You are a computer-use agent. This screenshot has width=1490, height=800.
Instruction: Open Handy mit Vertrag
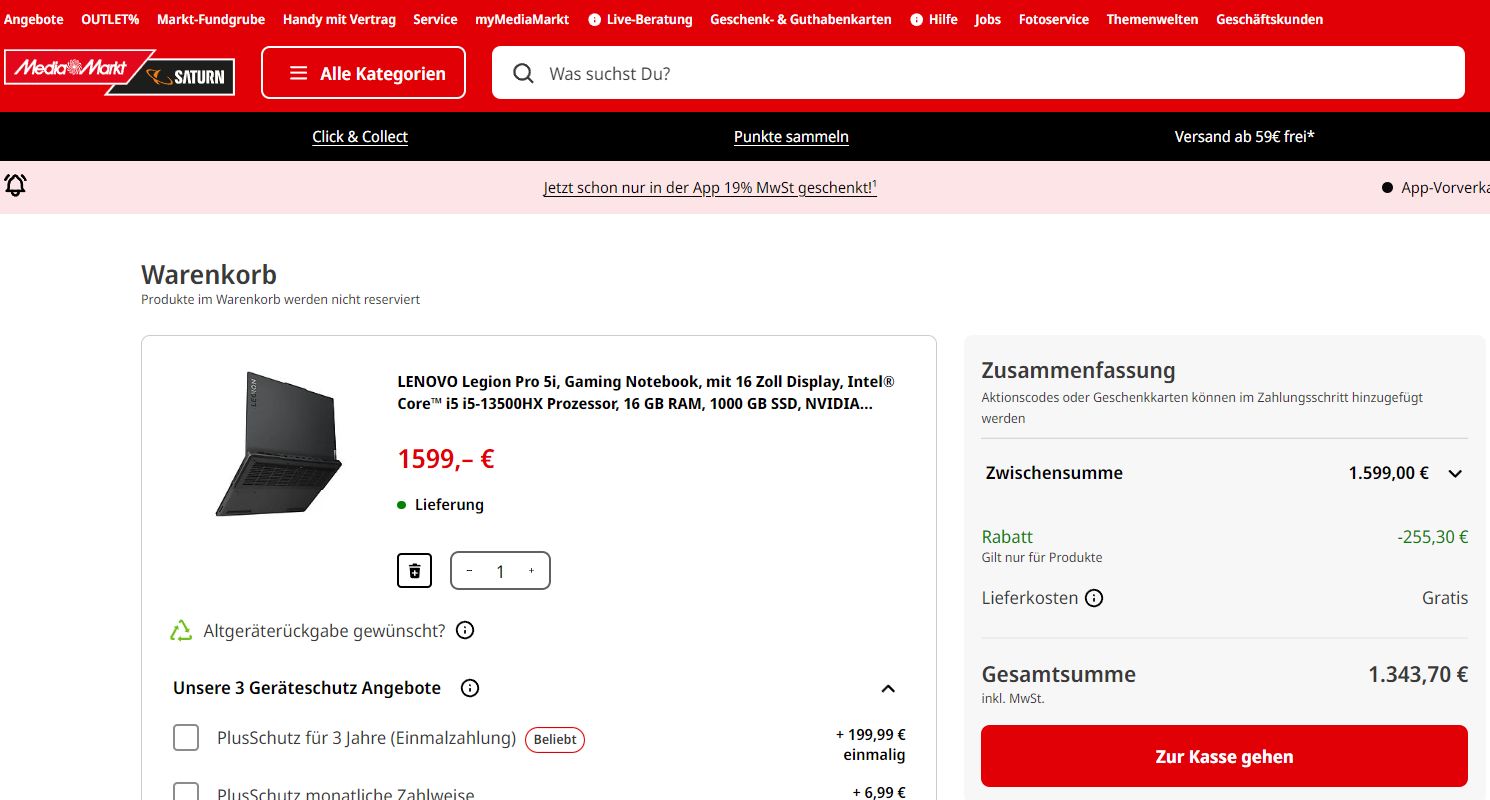[x=339, y=19]
